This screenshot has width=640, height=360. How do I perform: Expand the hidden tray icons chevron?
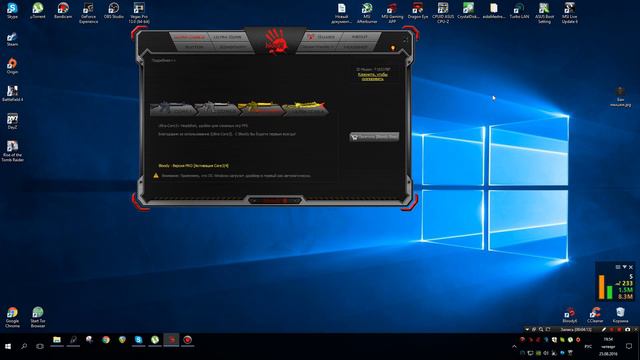(514, 347)
